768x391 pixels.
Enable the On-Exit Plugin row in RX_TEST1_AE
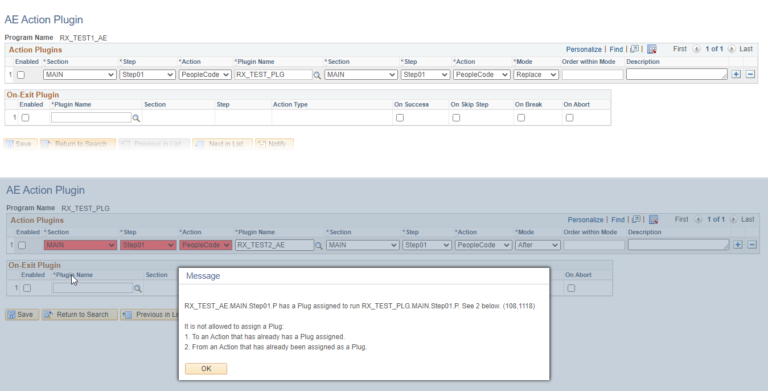coord(25,118)
